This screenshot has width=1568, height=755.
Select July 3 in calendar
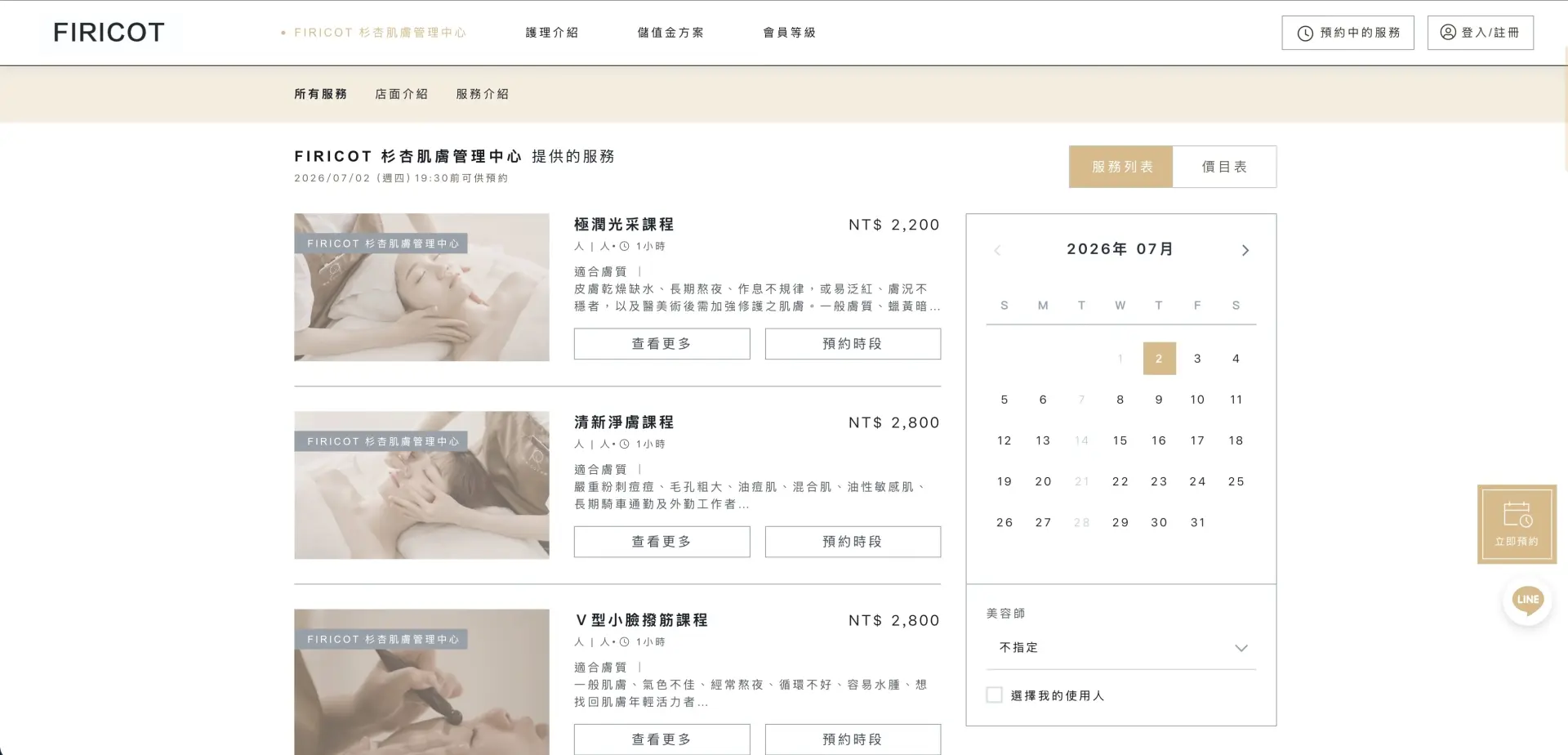click(x=1197, y=359)
